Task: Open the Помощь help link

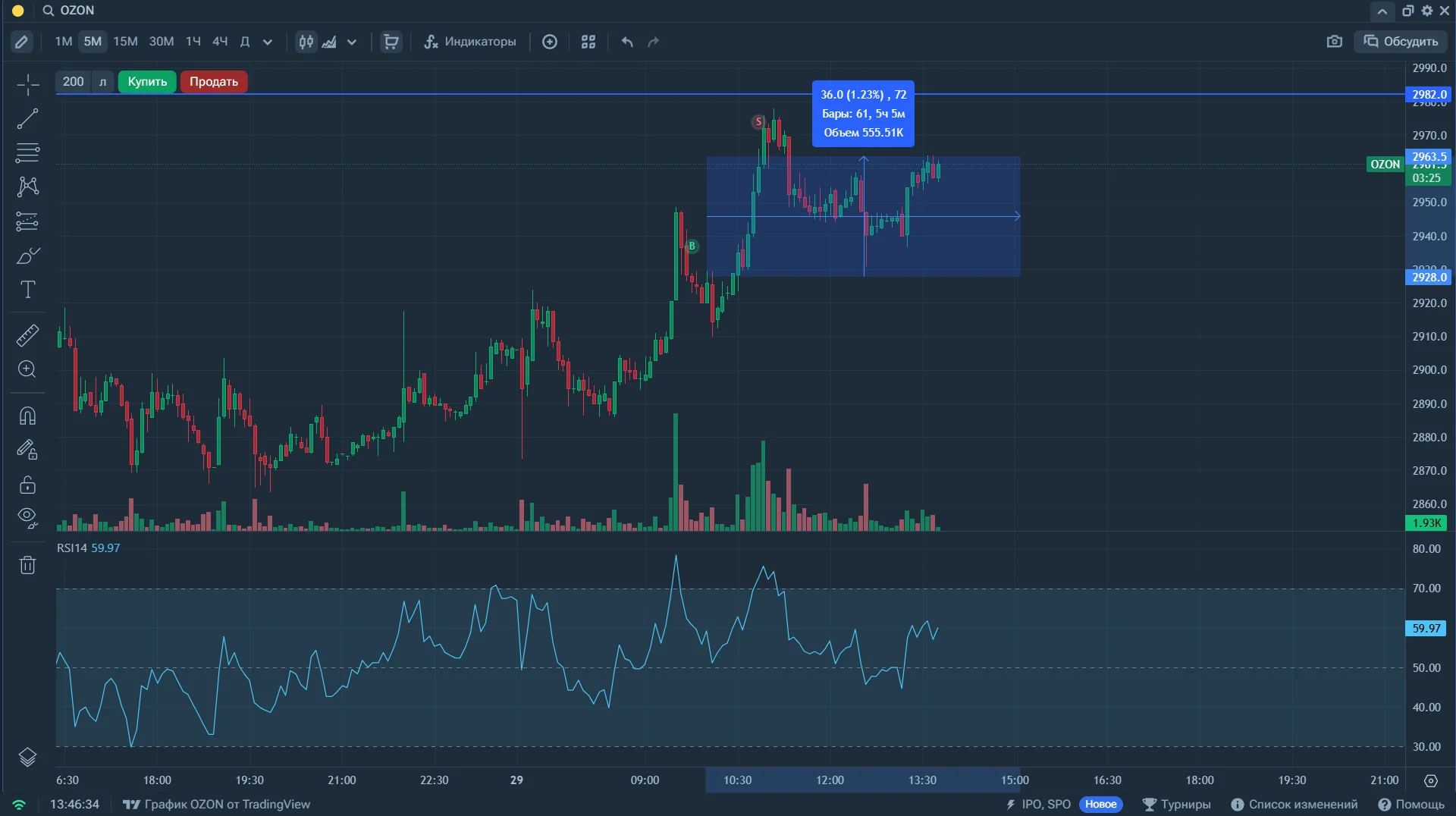Action: [1411, 805]
